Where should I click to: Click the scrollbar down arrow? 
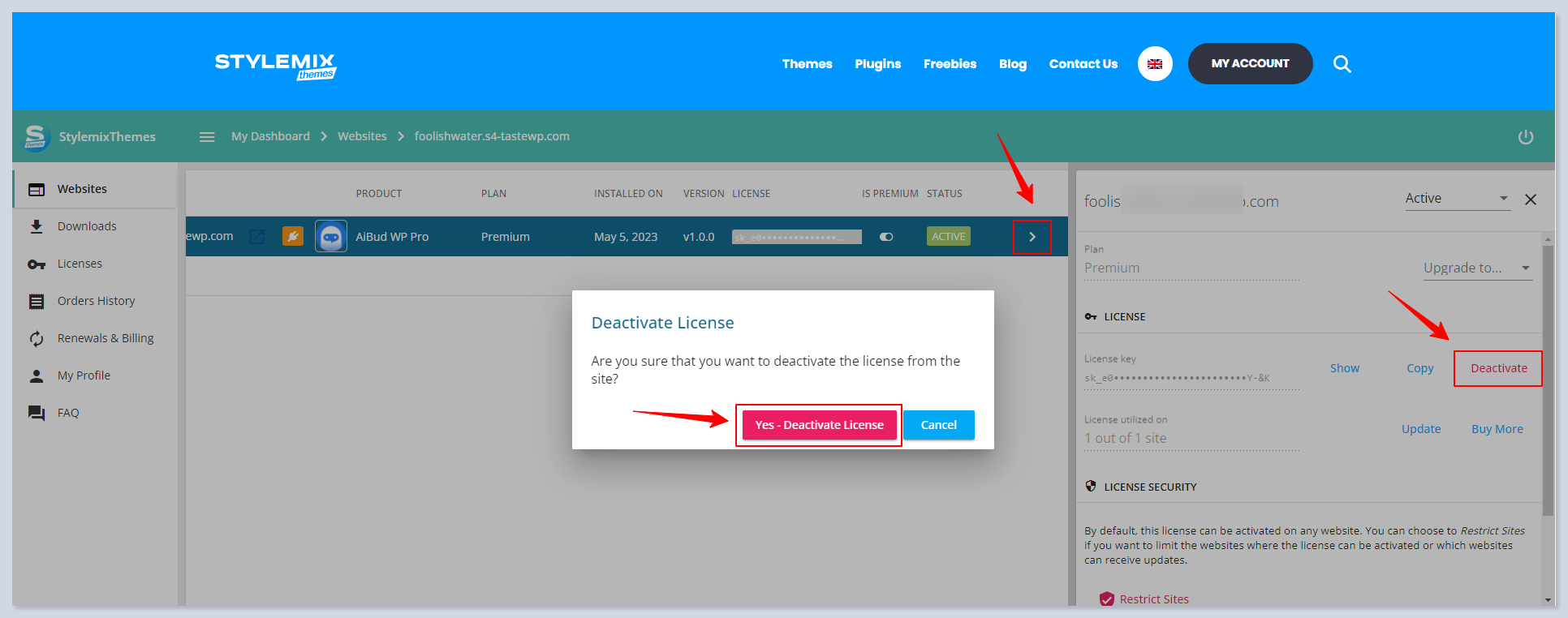(1548, 599)
